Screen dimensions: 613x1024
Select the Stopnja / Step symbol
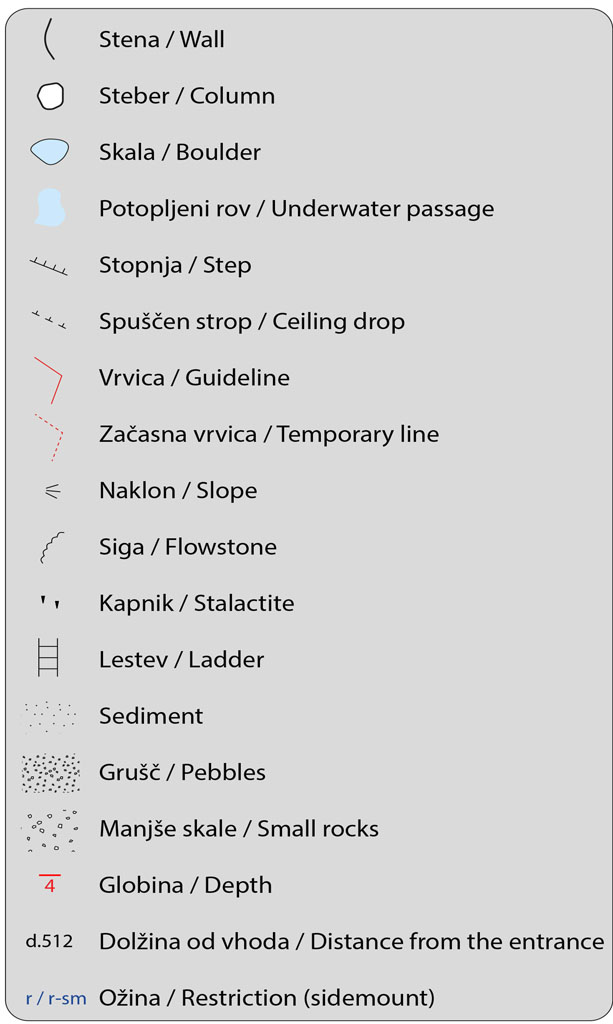coord(50,265)
